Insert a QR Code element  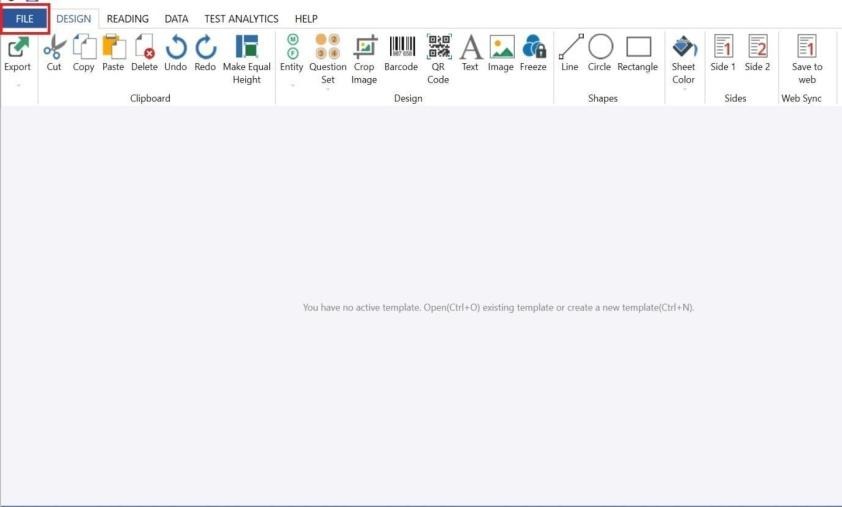click(438, 59)
